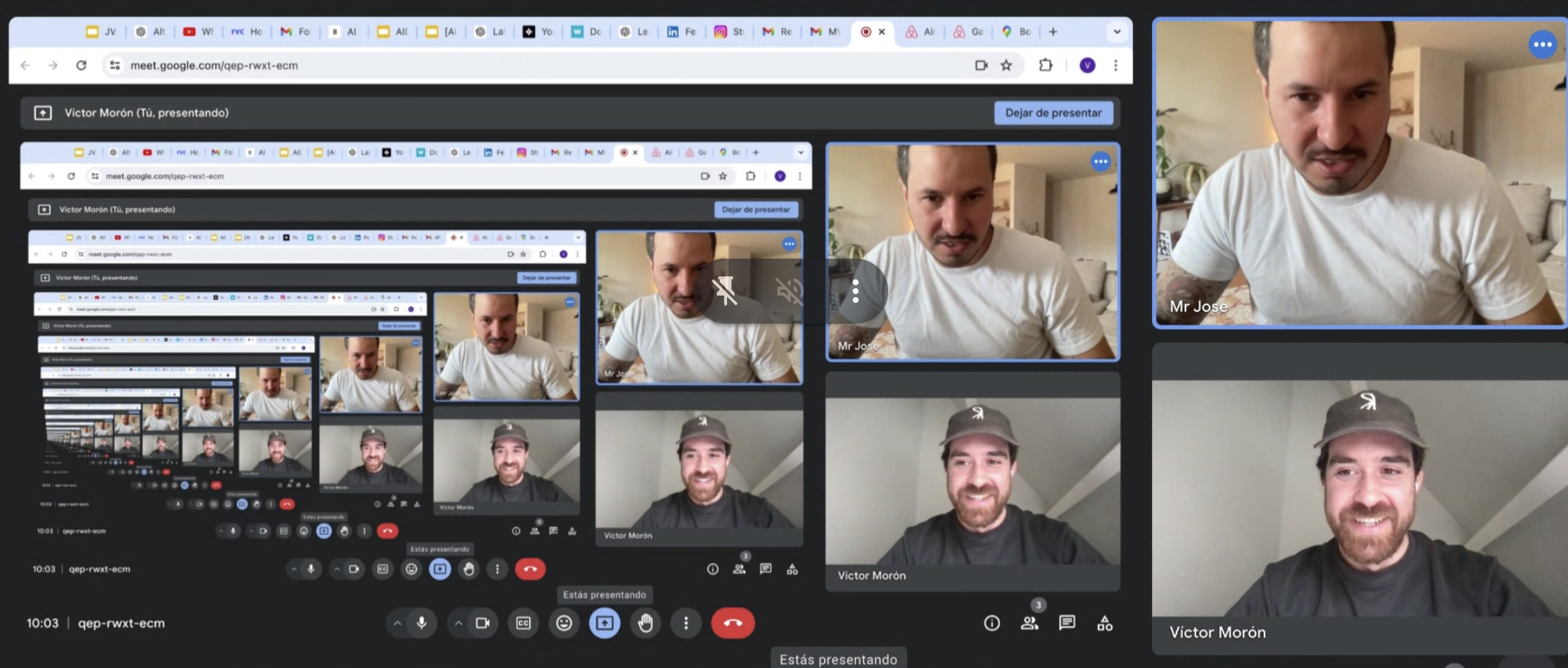Switch to the LinkedIn tab in topmost tab strip

[681, 32]
